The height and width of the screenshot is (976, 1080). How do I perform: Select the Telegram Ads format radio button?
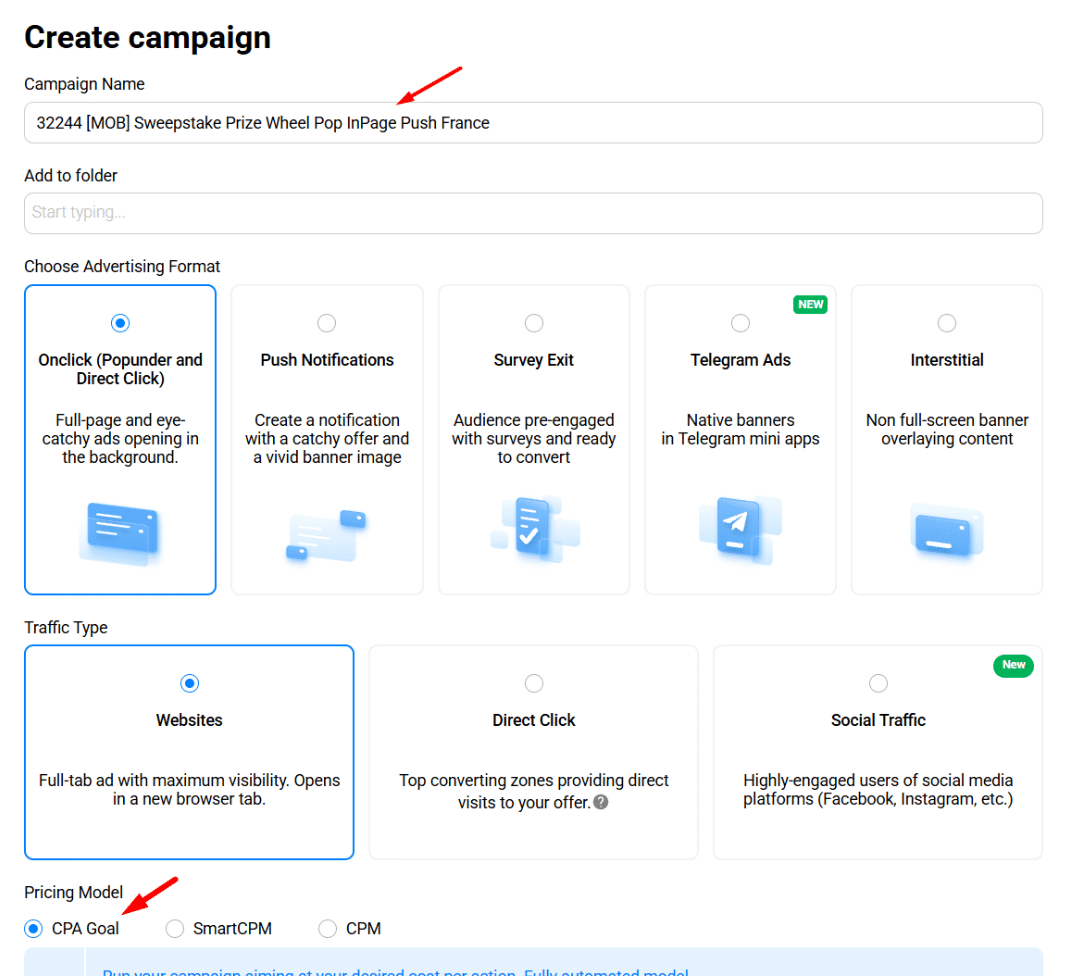(x=740, y=323)
